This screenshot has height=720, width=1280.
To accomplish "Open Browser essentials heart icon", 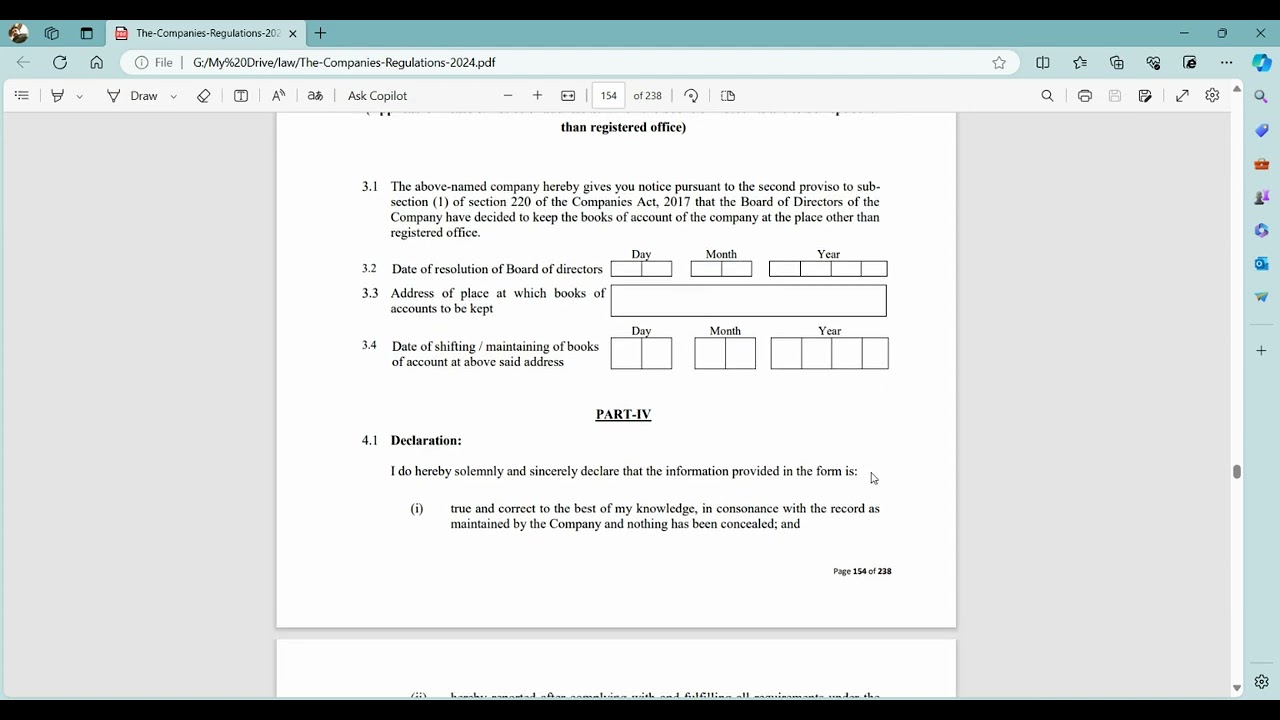I will coord(1153,62).
